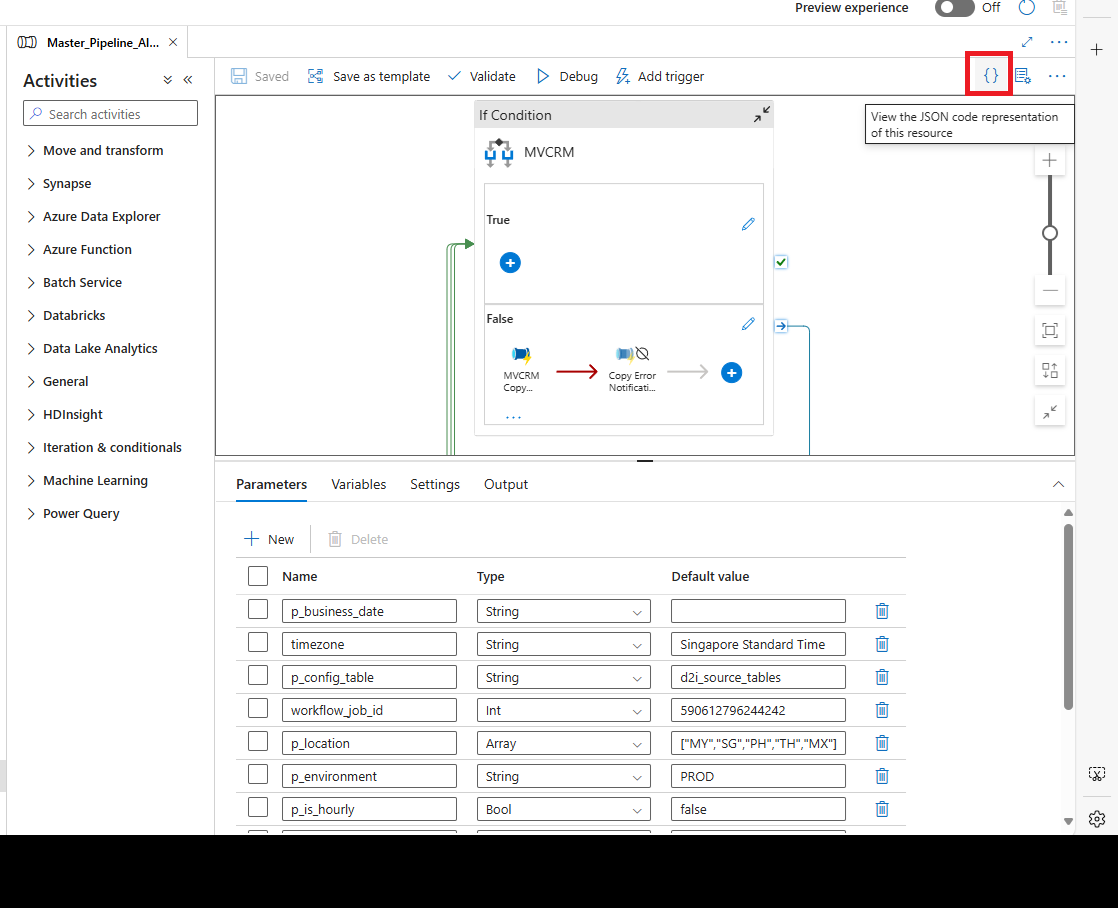Expand the pipeline editor to full screen
Screen dimensions: 1118x908
tap(1027, 42)
